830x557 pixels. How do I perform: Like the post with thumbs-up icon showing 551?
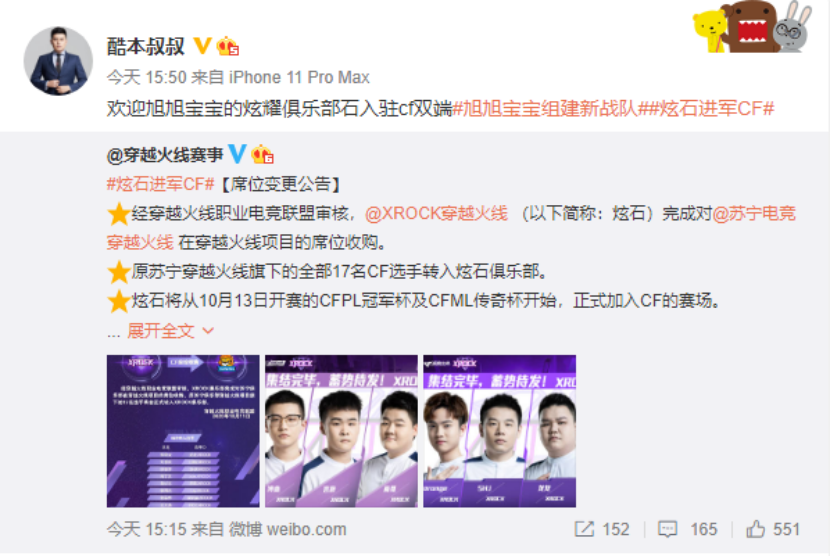755,528
